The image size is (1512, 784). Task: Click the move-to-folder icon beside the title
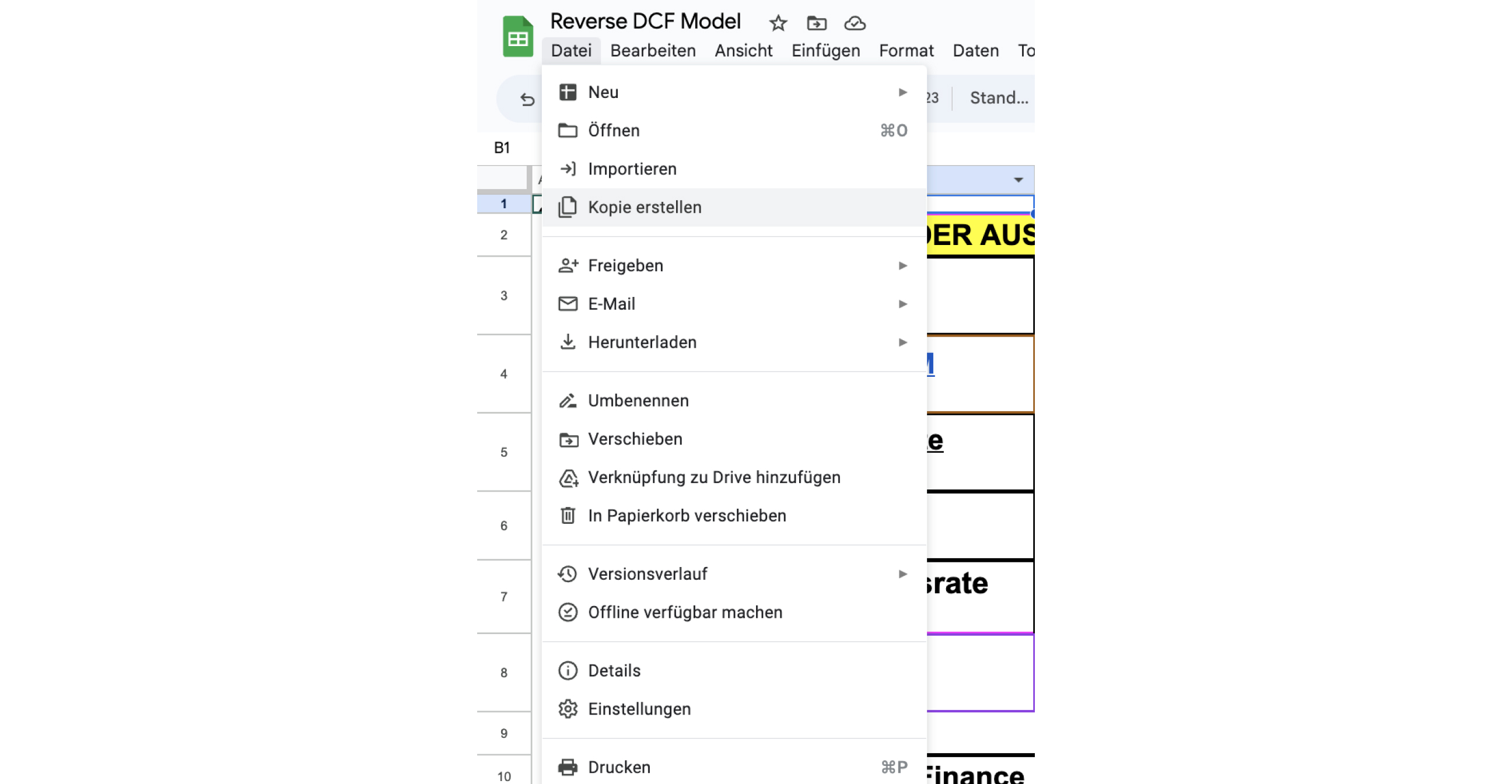[816, 23]
